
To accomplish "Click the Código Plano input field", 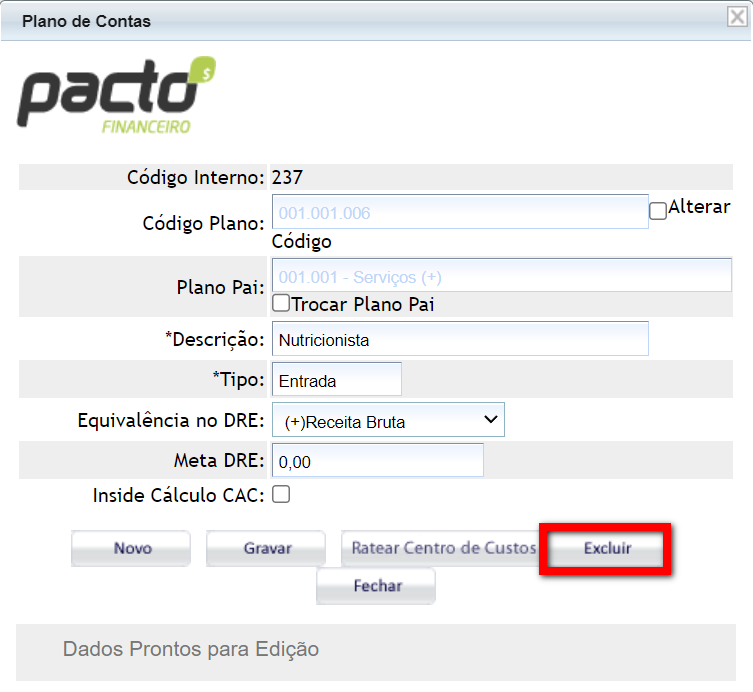I will point(460,212).
